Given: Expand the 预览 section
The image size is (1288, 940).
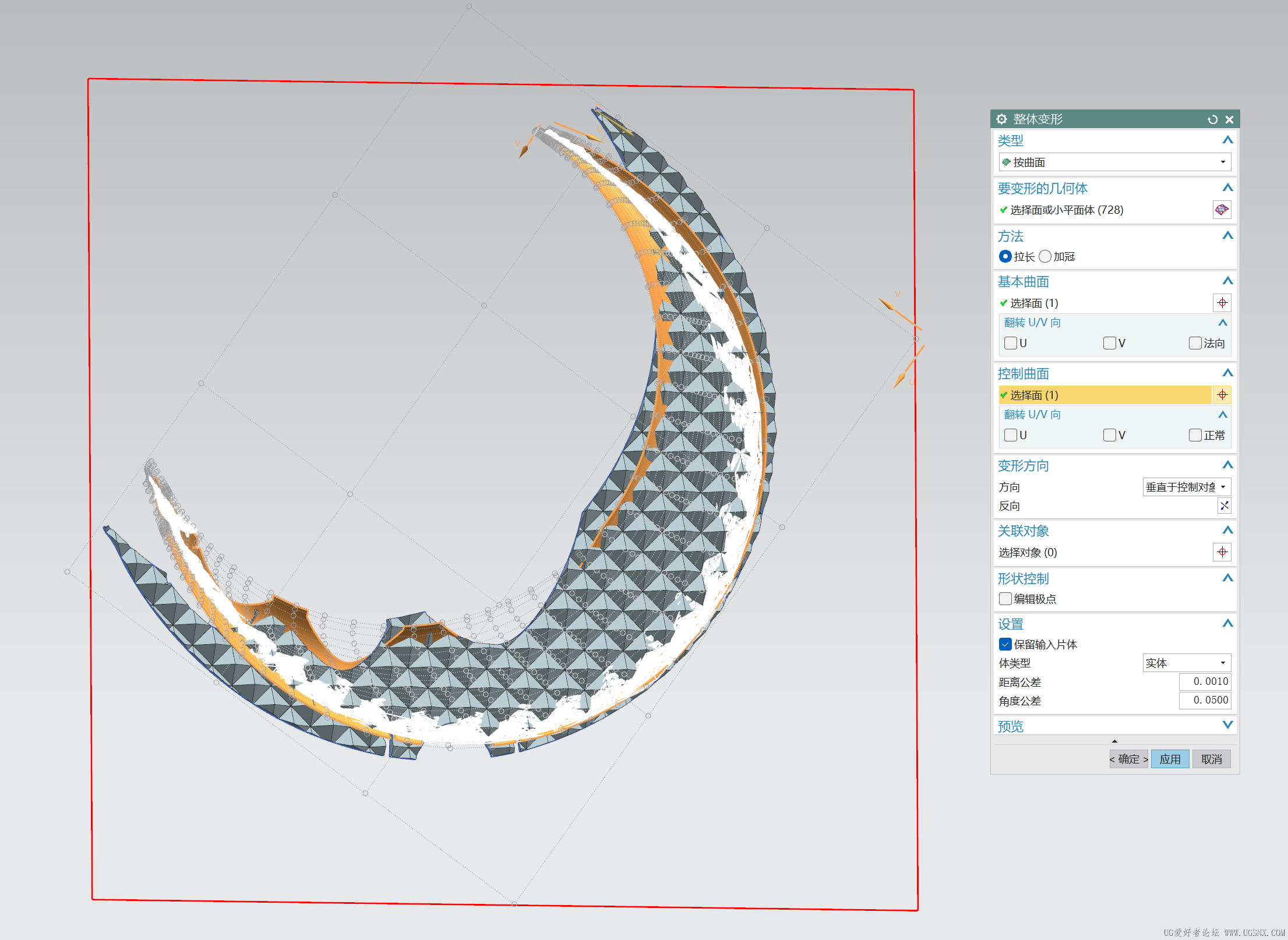Looking at the screenshot, I should coord(1227,726).
